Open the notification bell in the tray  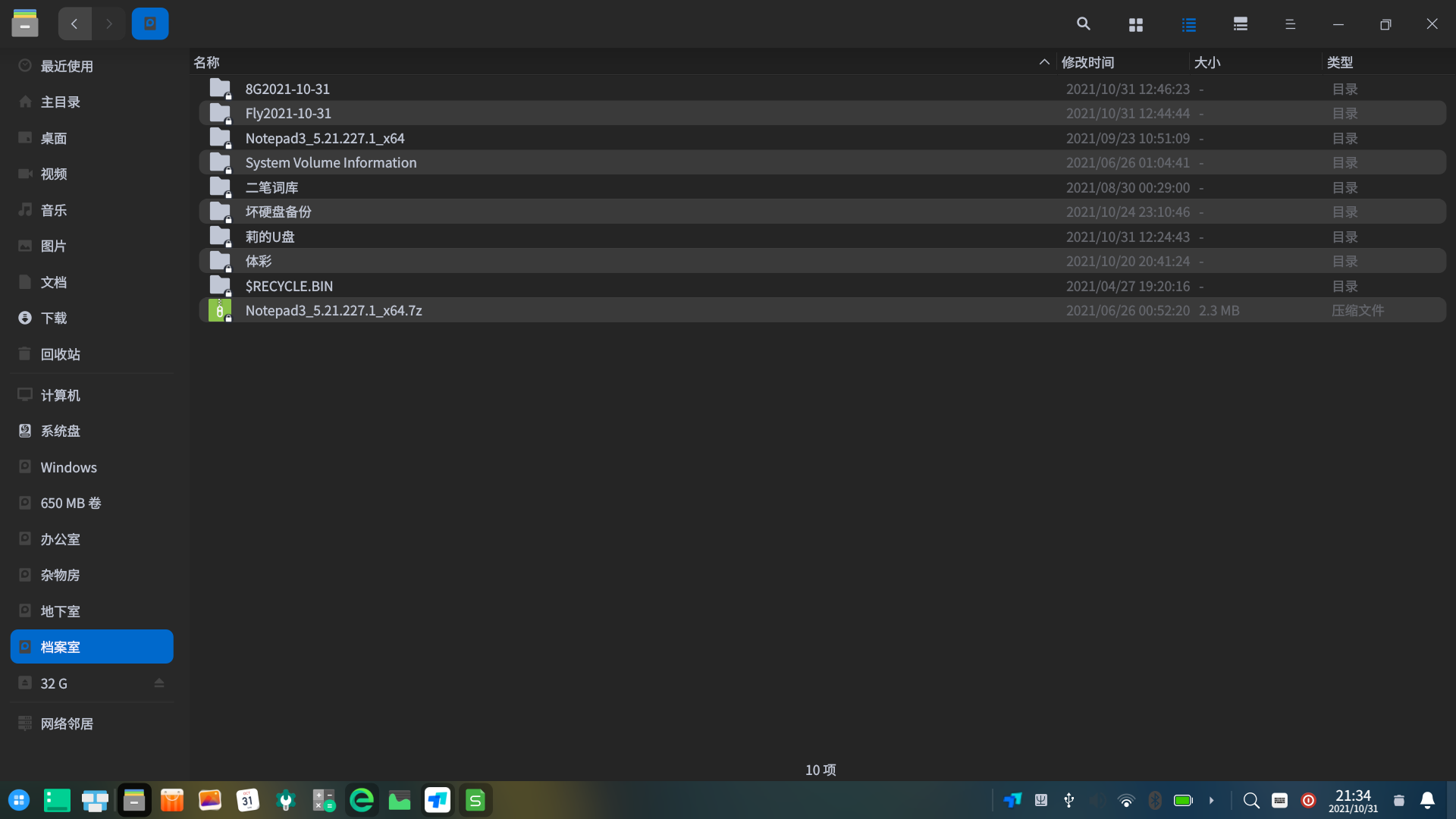(1427, 800)
